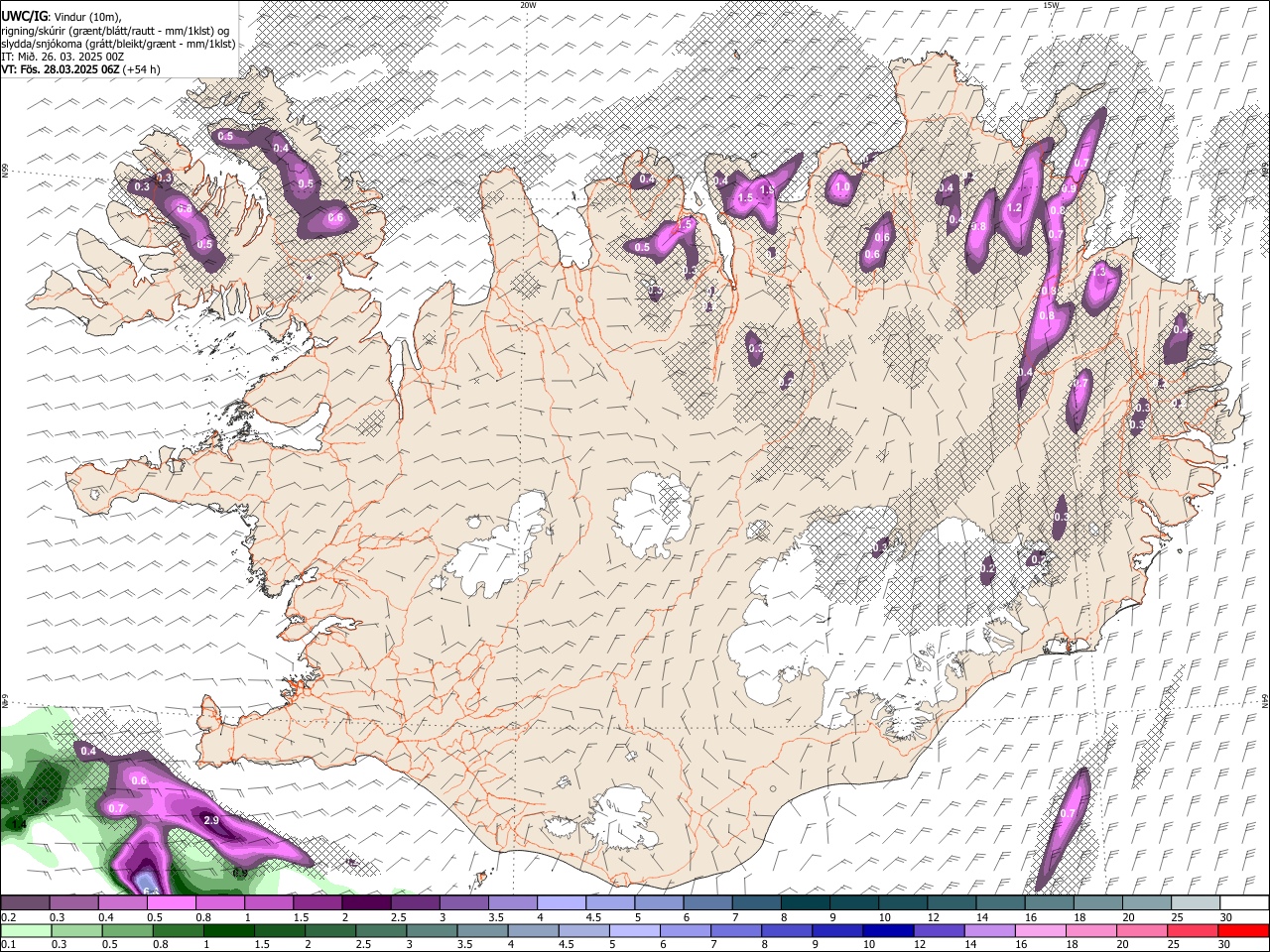Click the dark teal upper swatch between 8 and 9
This screenshot has width=1270, height=952.
(x=806, y=903)
